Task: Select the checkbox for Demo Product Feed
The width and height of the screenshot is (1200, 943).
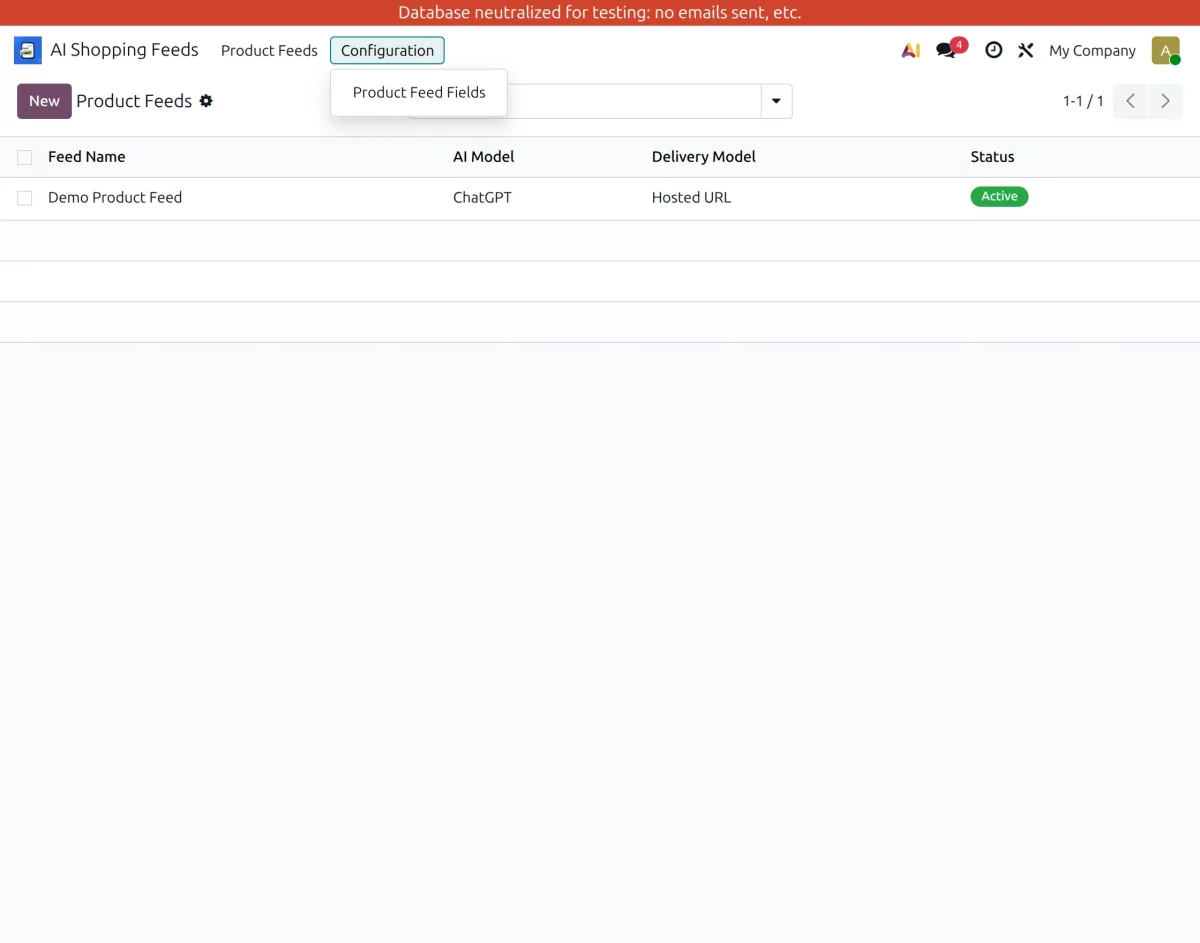Action: [24, 197]
